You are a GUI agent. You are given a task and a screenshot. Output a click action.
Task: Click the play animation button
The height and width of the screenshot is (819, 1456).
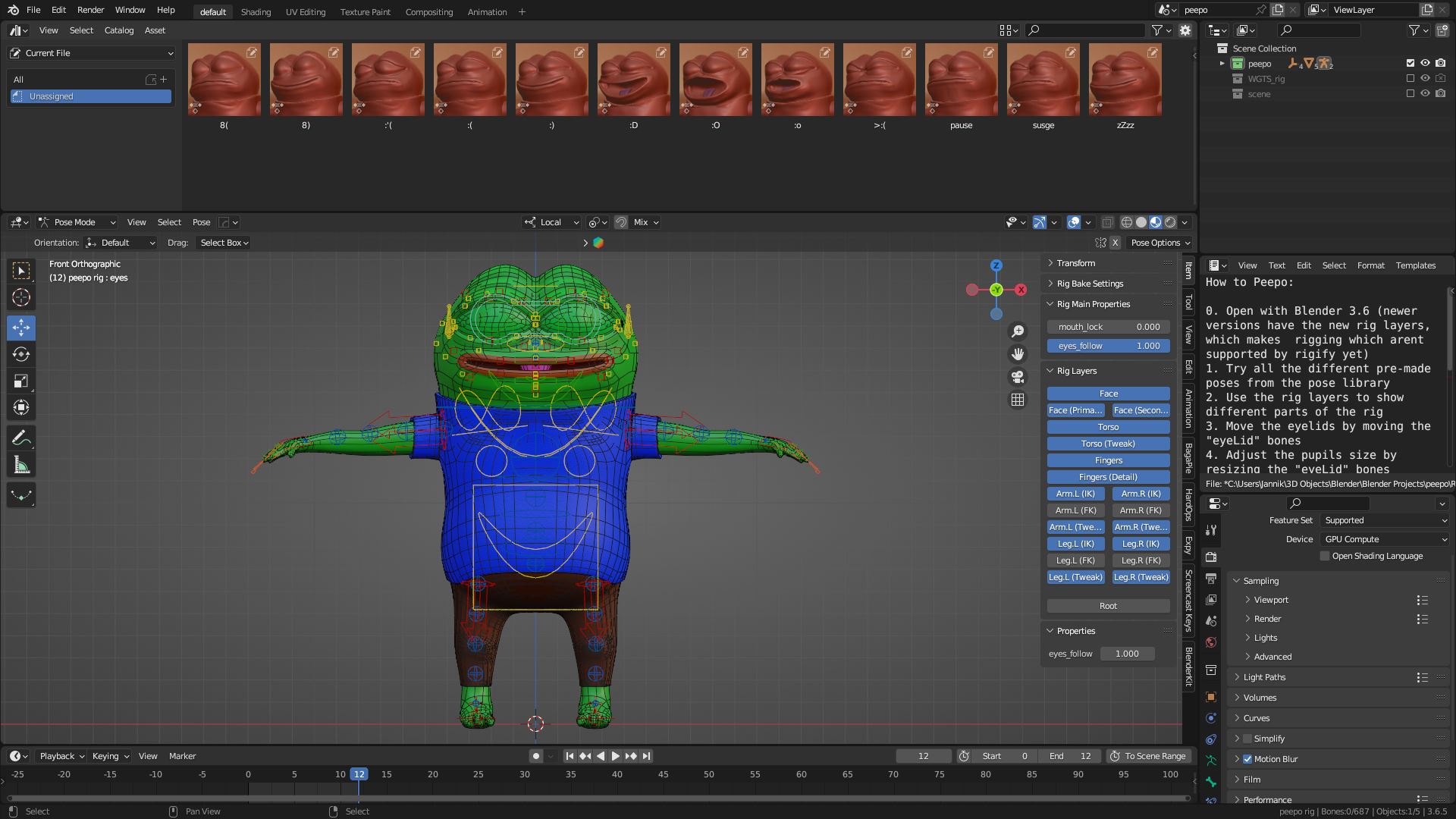tap(615, 756)
